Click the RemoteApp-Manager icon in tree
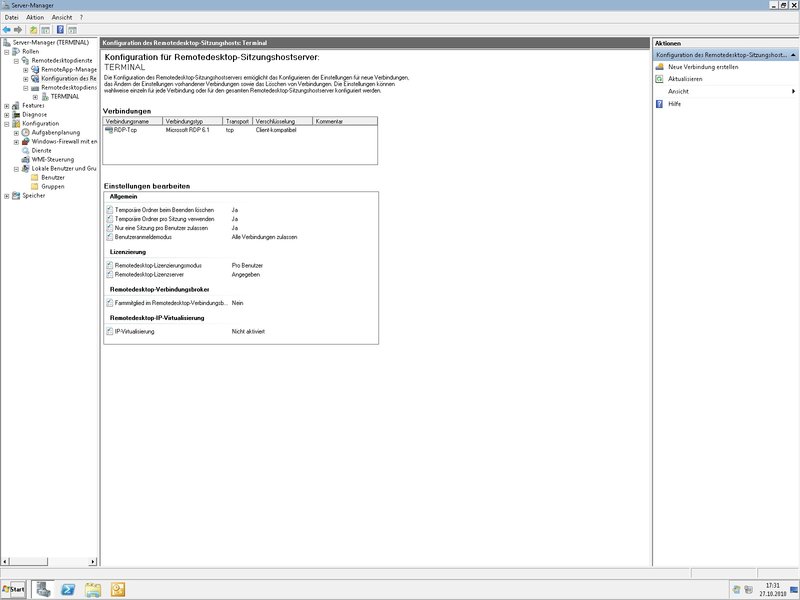 pos(35,69)
